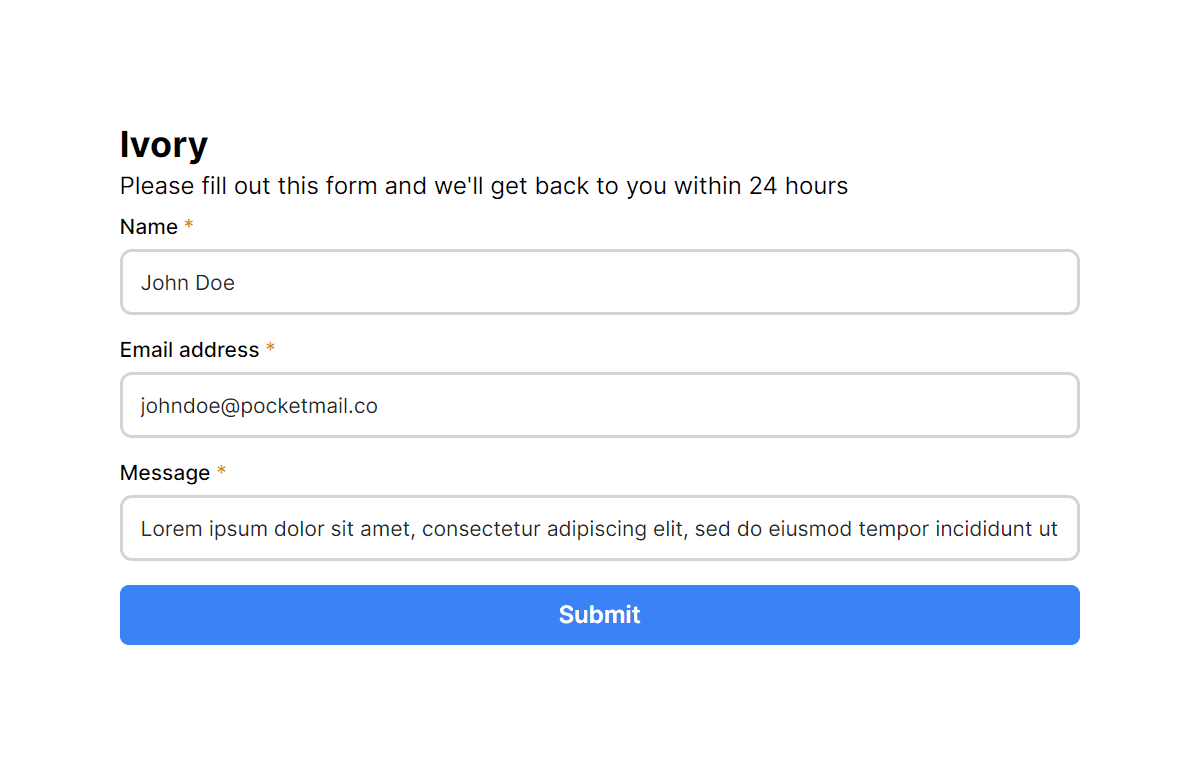This screenshot has height=765, width=1200.
Task: Click "consectetur adipiscing elit" in the Message field
Action: [551, 529]
